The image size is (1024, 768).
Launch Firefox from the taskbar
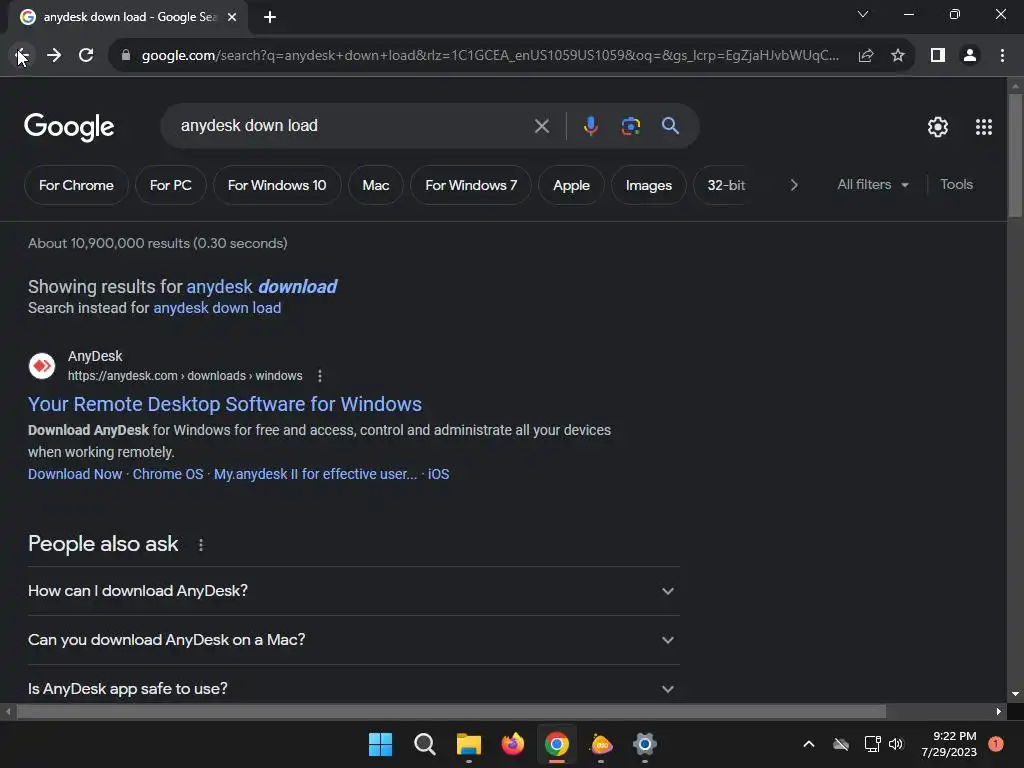[x=513, y=744]
